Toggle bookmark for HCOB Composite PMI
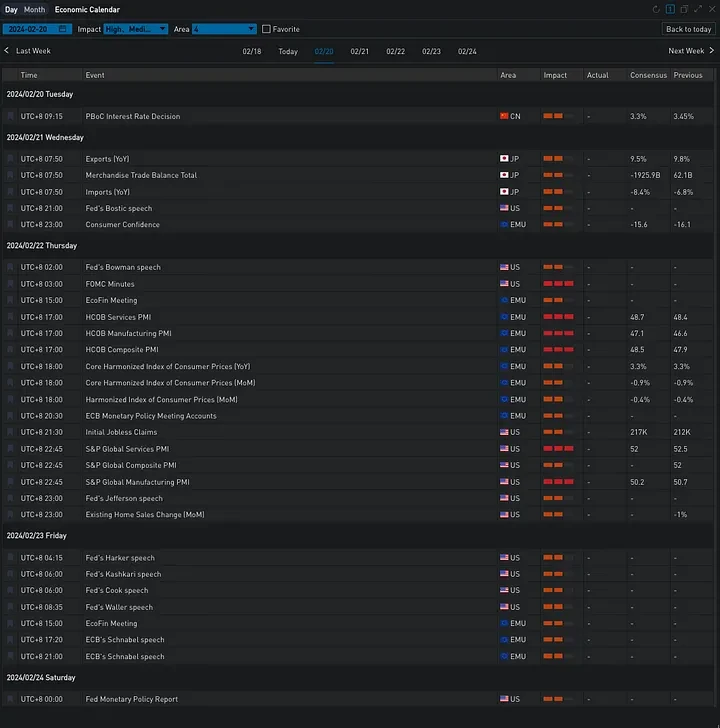The image size is (720, 728). tap(11, 350)
